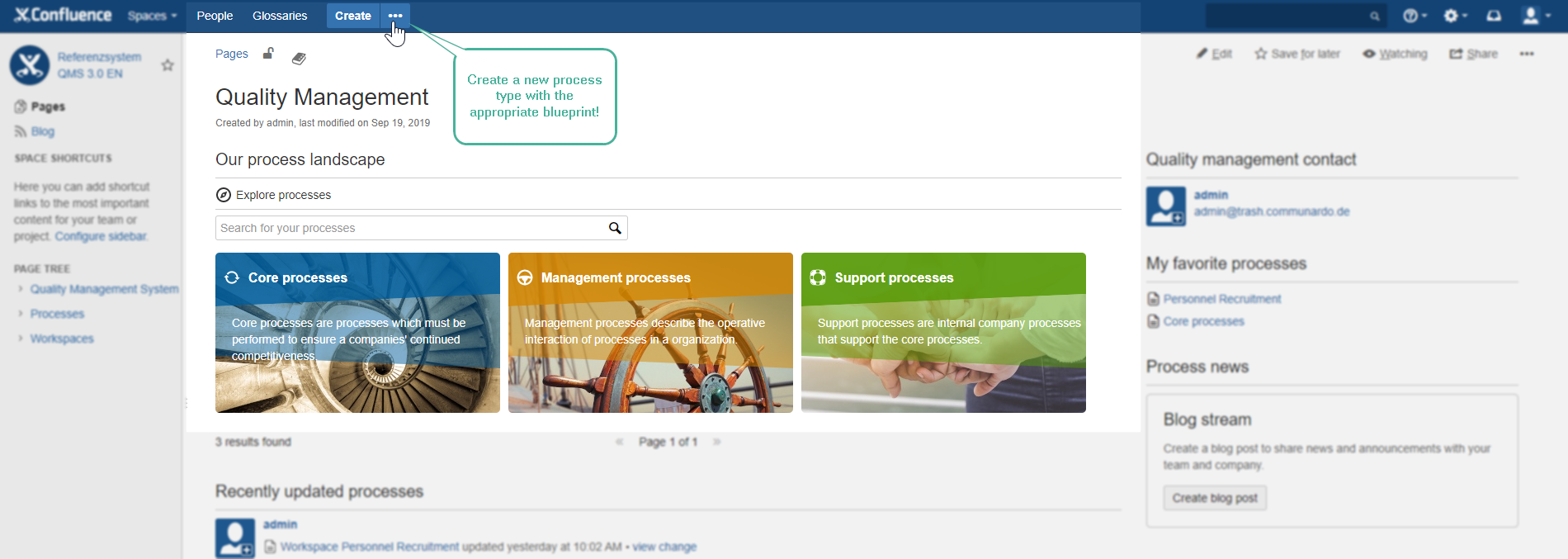Open the Core processes tile
This screenshot has width=1568, height=559.
[357, 333]
